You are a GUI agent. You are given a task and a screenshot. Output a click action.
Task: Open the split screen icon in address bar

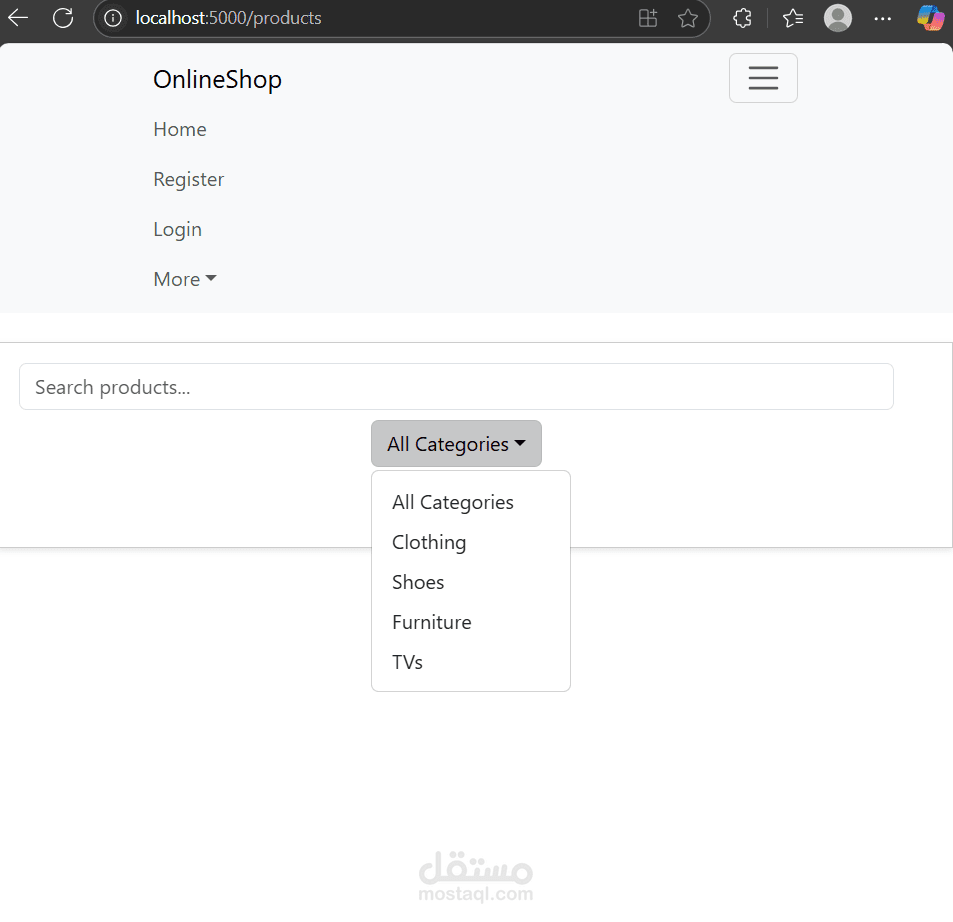click(x=648, y=18)
